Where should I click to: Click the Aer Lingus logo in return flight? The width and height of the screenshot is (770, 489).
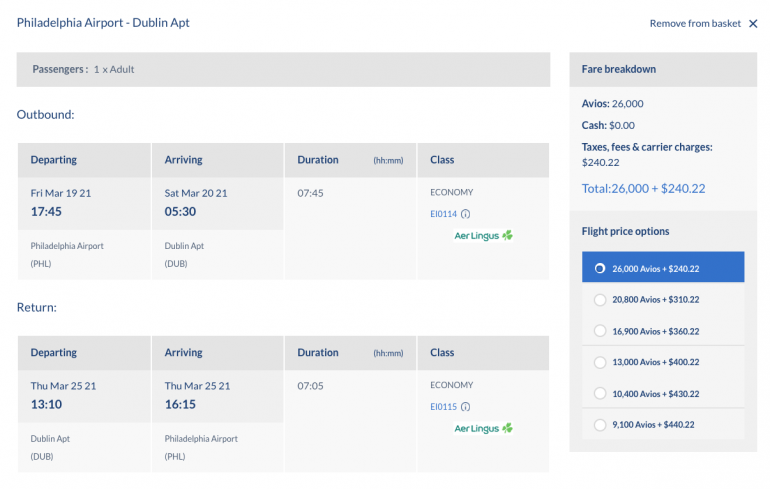click(483, 429)
